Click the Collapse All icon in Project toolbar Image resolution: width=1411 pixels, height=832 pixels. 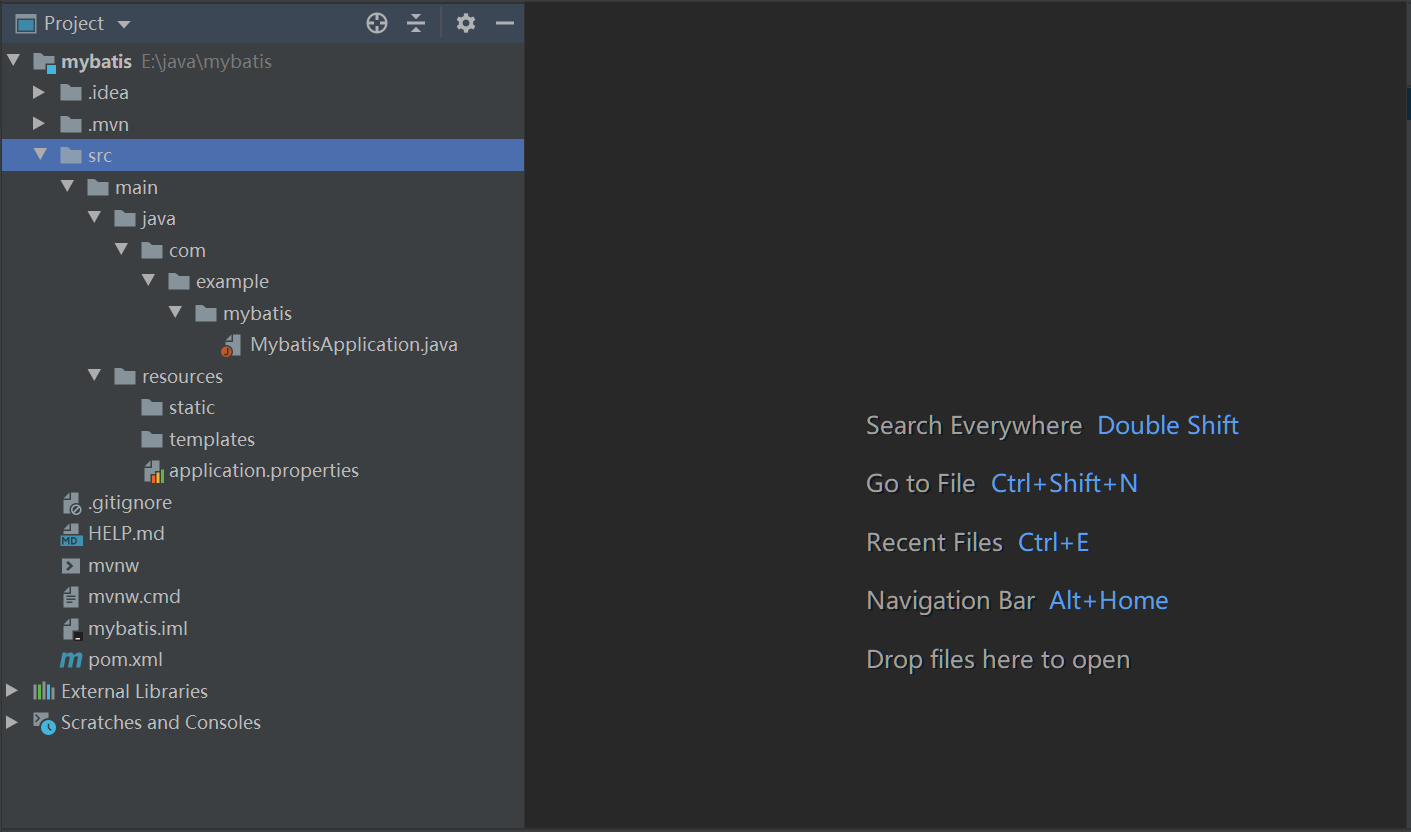416,23
